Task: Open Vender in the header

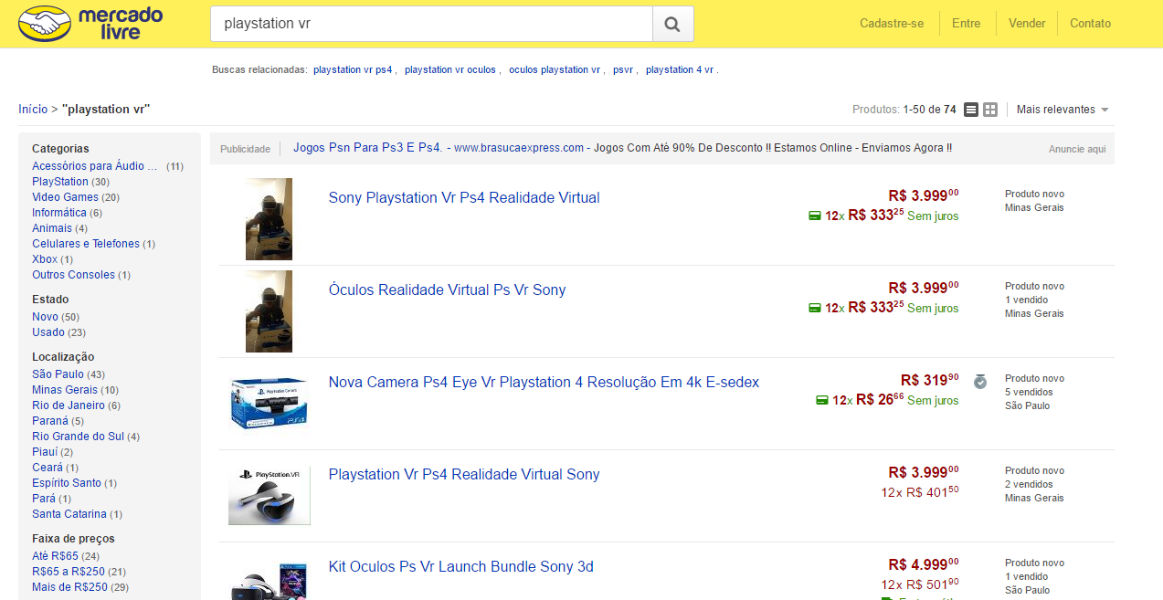Action: pos(1027,23)
